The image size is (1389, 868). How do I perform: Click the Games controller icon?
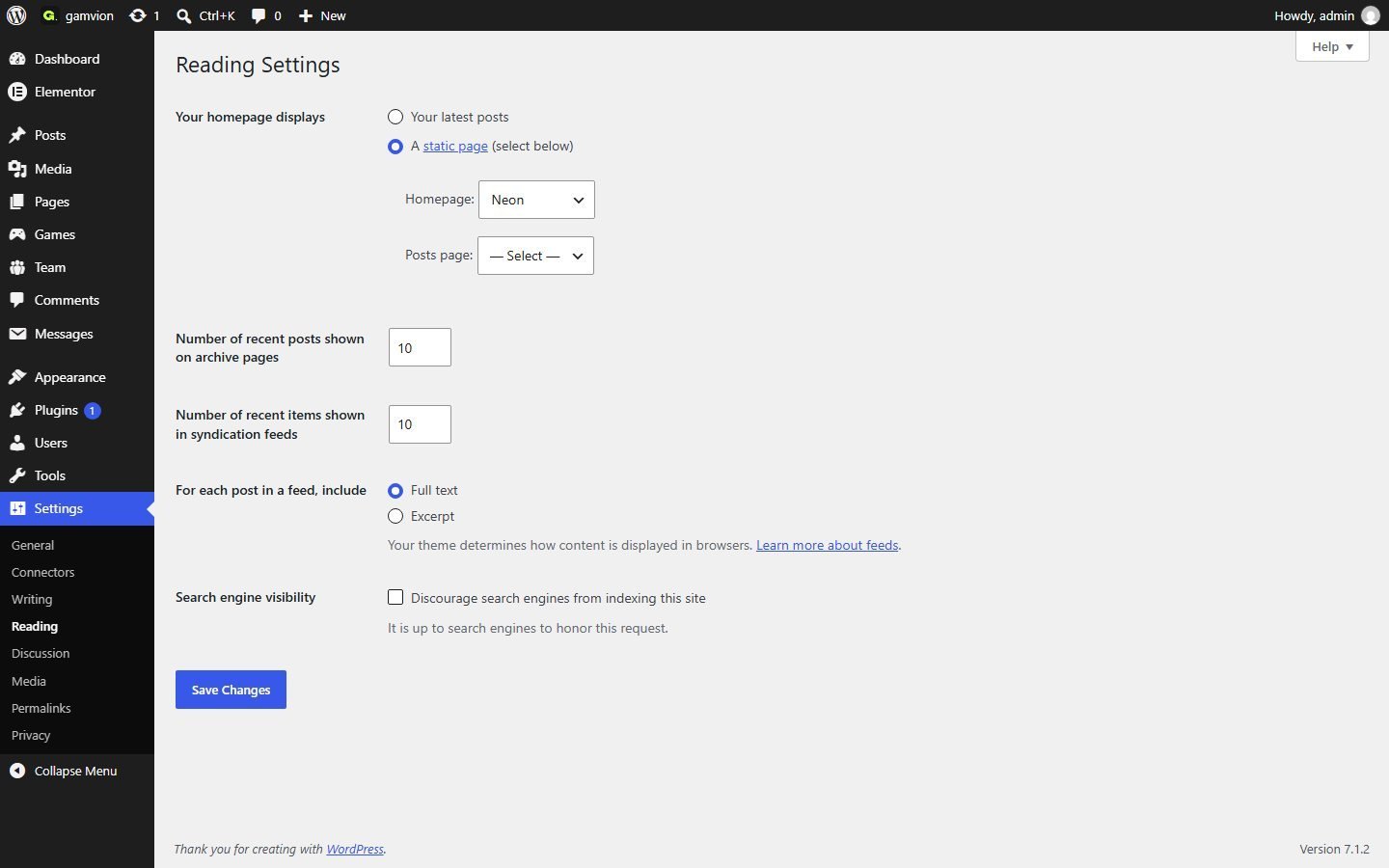[x=17, y=234]
